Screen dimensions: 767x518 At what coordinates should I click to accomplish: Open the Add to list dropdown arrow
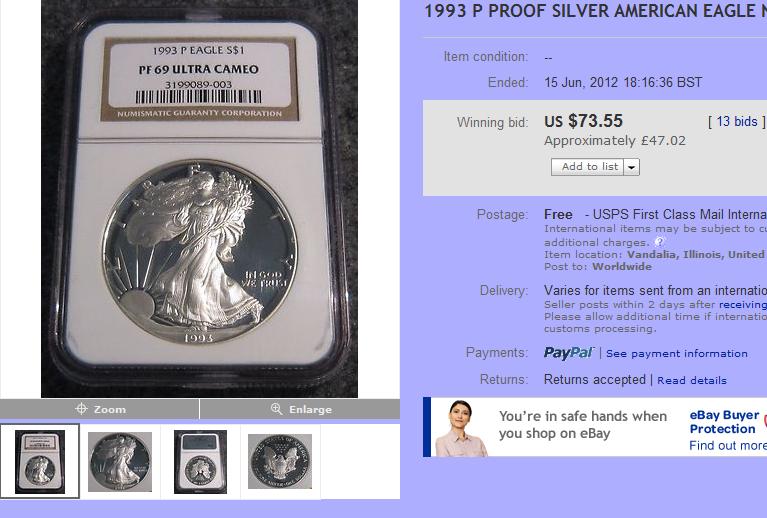click(x=632, y=167)
